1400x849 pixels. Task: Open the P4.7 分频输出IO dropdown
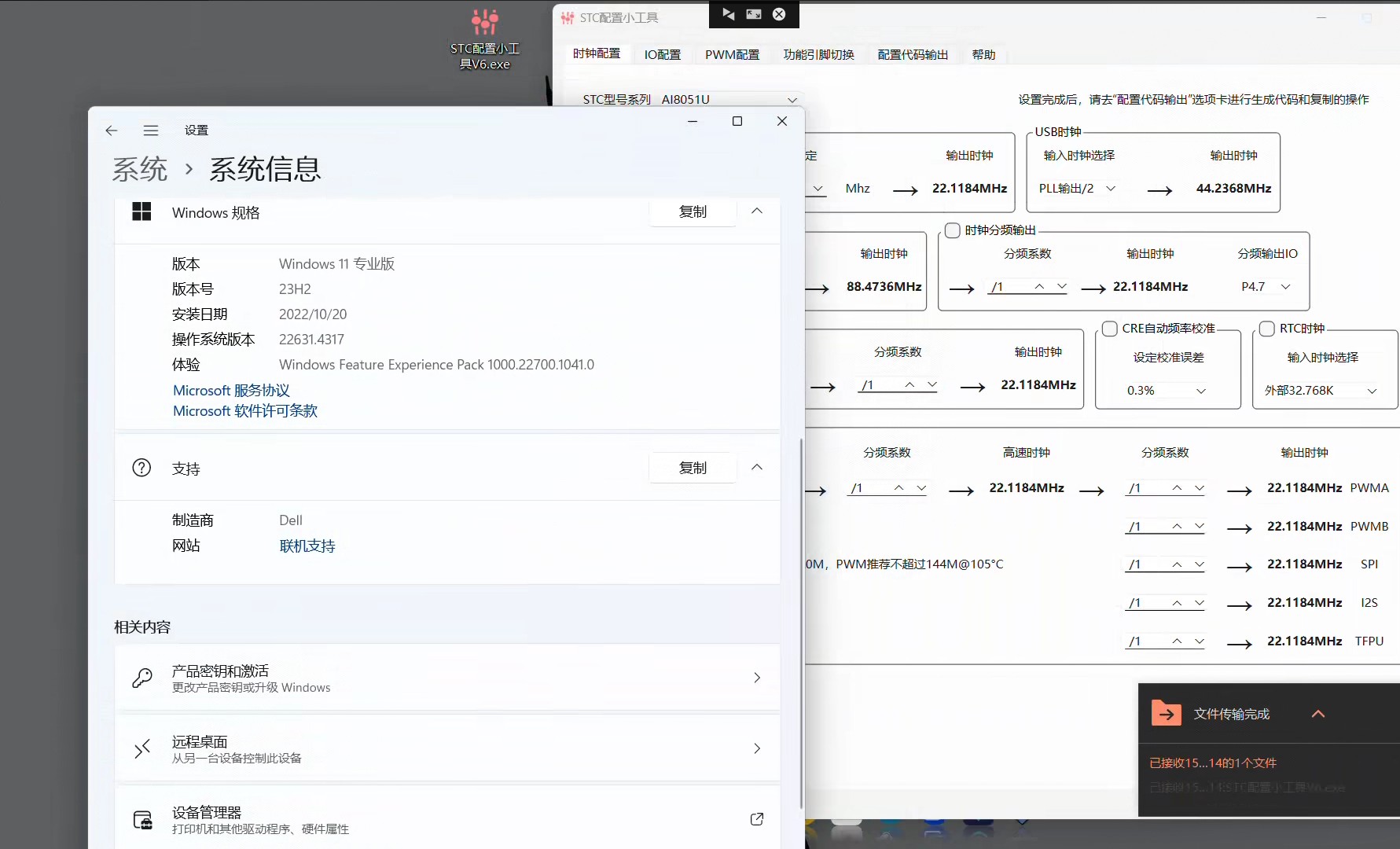tap(1266, 287)
